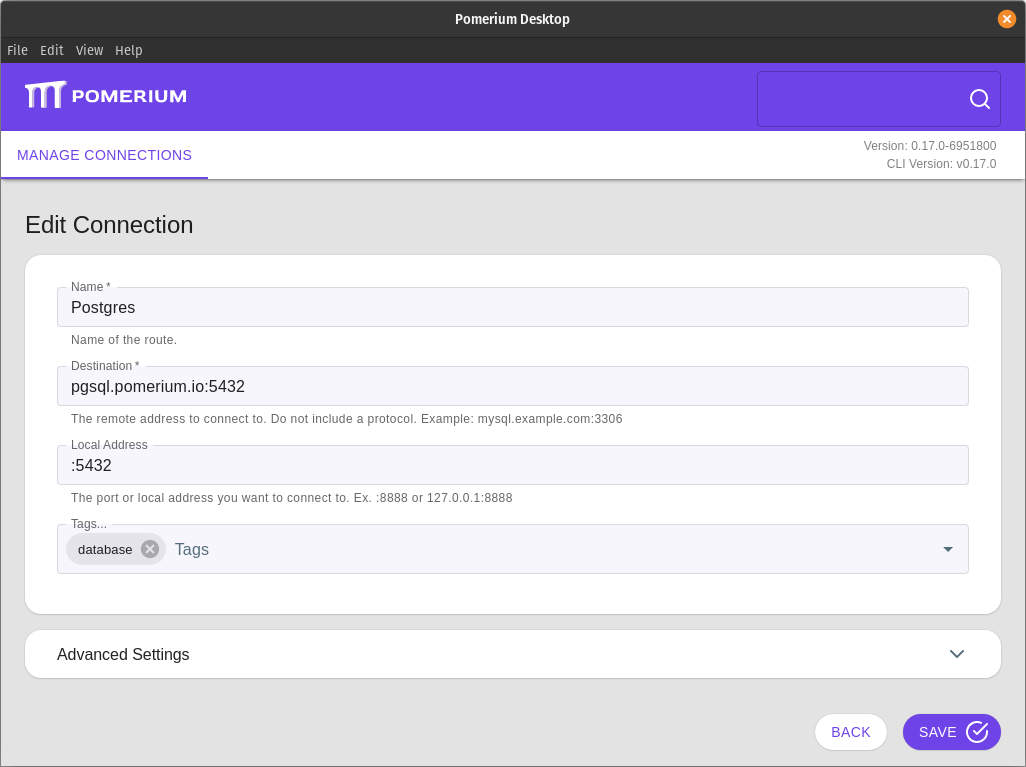Viewport: 1026px width, 767px height.
Task: Switch to the MANAGE CONNECTIONS tab
Action: pyautogui.click(x=103, y=155)
